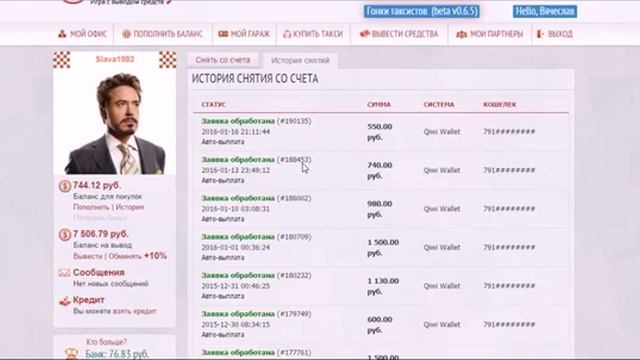Click date 2016-01-16 21:11:44
640x360 pixels.
(x=236, y=132)
